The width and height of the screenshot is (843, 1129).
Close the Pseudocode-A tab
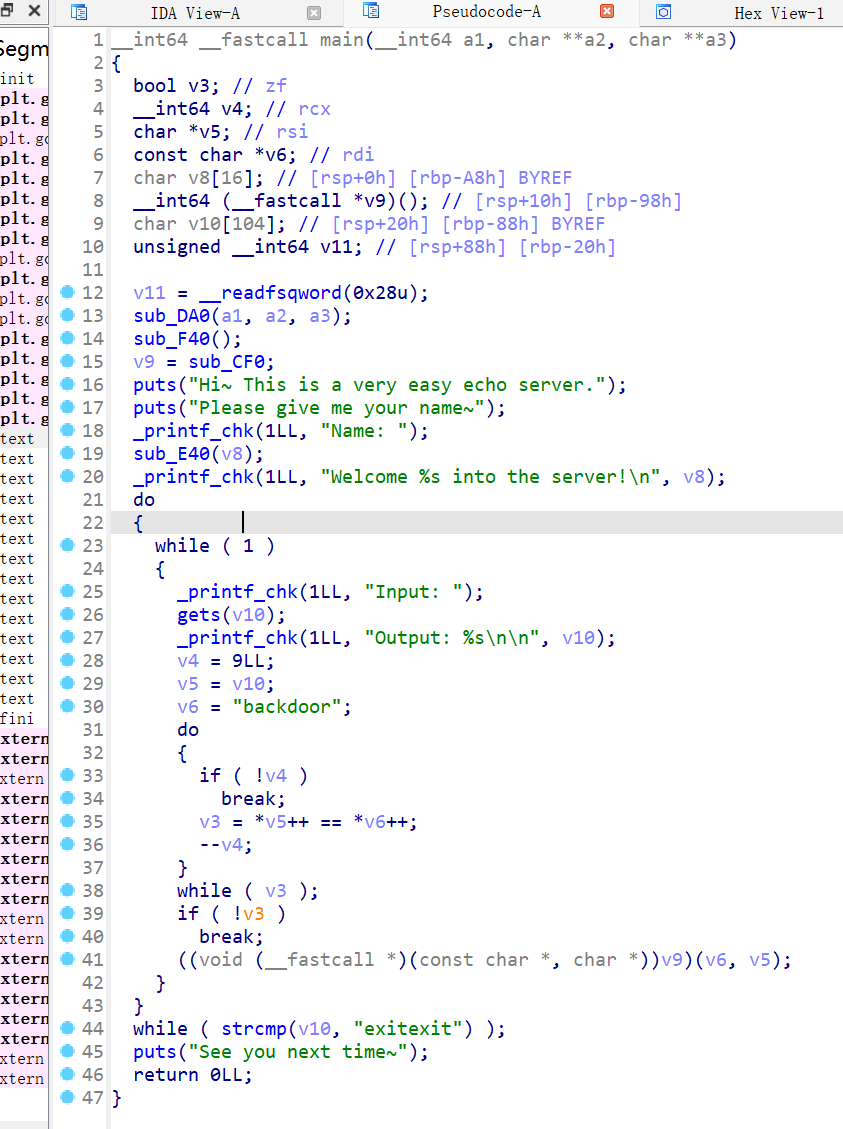606,12
